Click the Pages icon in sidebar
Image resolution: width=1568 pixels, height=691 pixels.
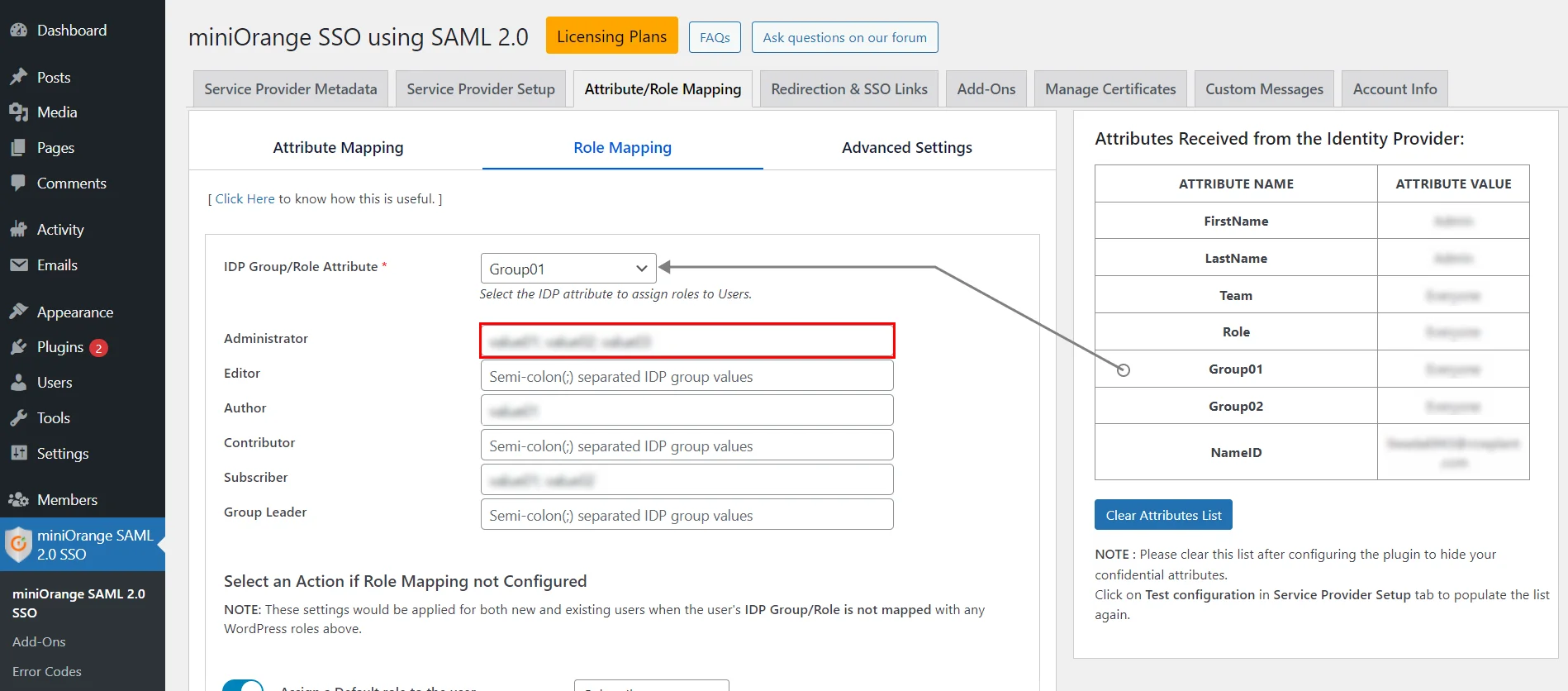tap(18, 147)
